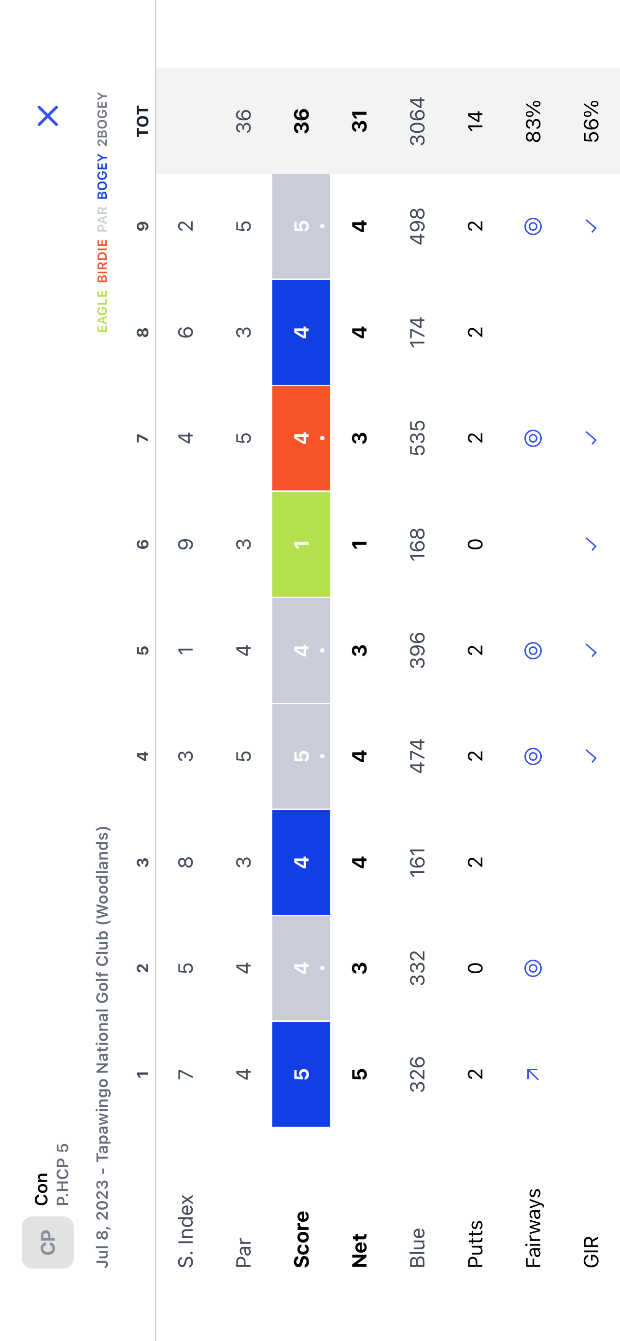The image size is (620, 1341).
Task: Click hole 6 GIR checkmark
Action: 591,544
